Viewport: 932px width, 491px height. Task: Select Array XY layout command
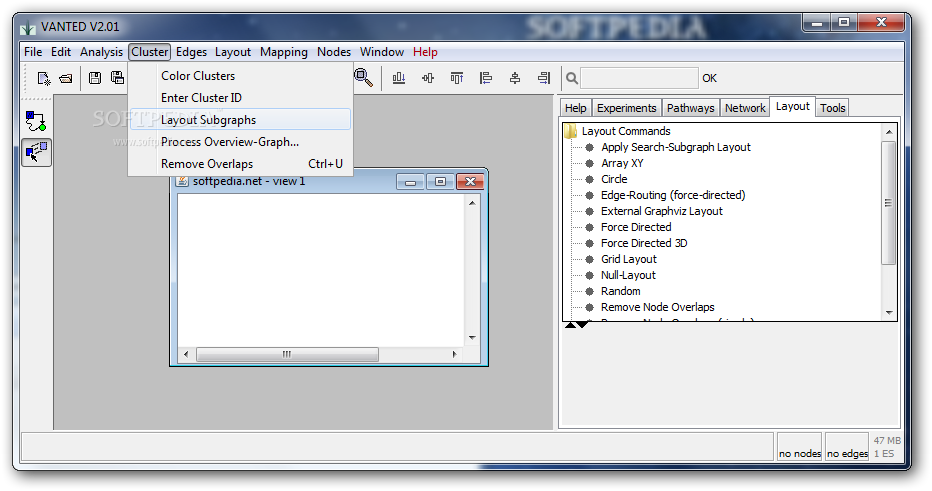click(x=622, y=163)
